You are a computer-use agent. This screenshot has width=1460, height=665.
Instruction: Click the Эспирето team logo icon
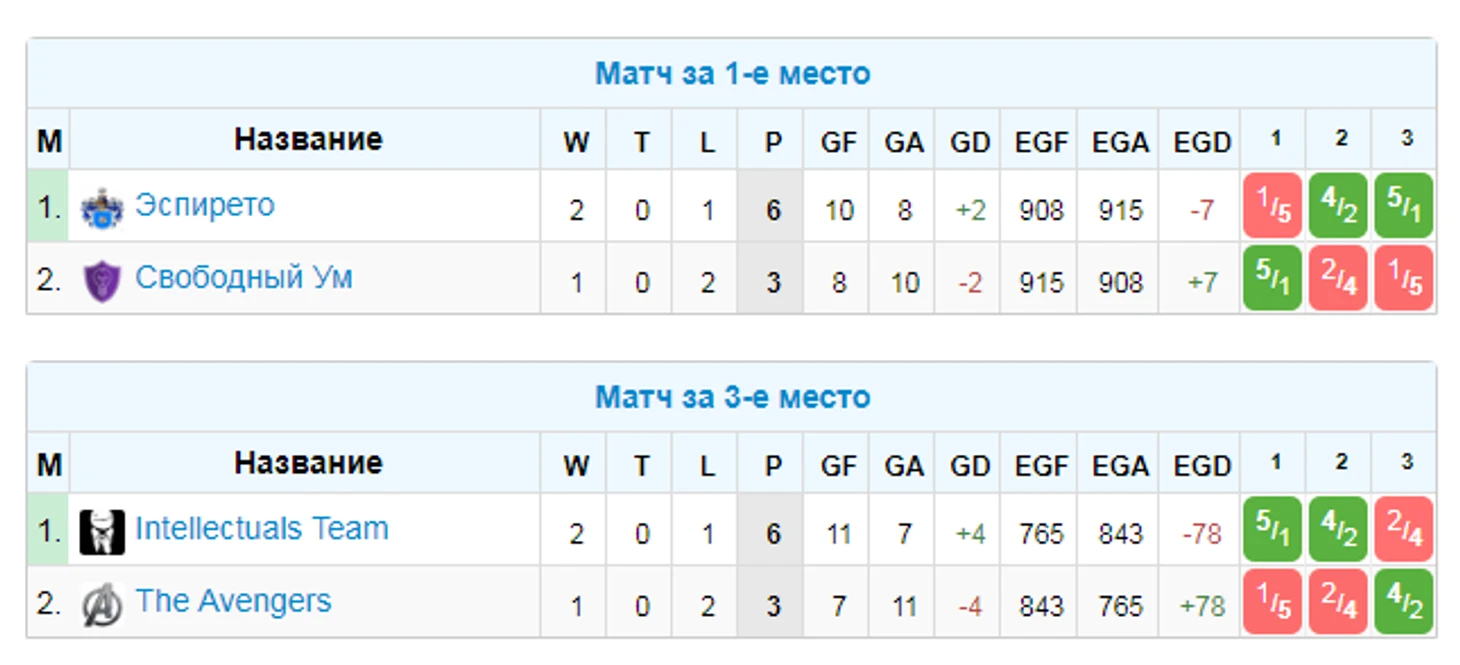102,208
